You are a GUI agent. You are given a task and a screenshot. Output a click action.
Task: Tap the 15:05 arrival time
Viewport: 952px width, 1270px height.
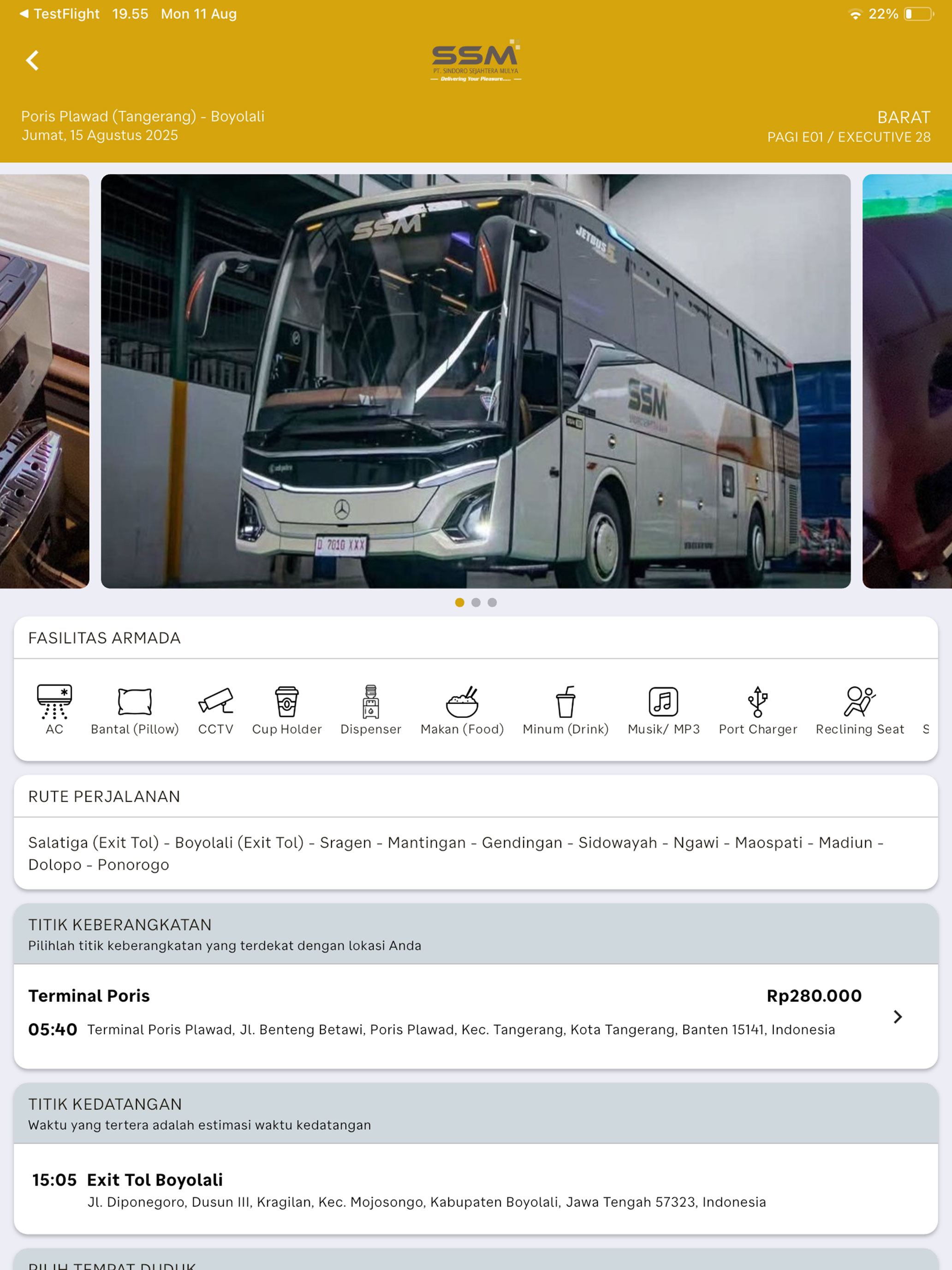(x=54, y=1180)
